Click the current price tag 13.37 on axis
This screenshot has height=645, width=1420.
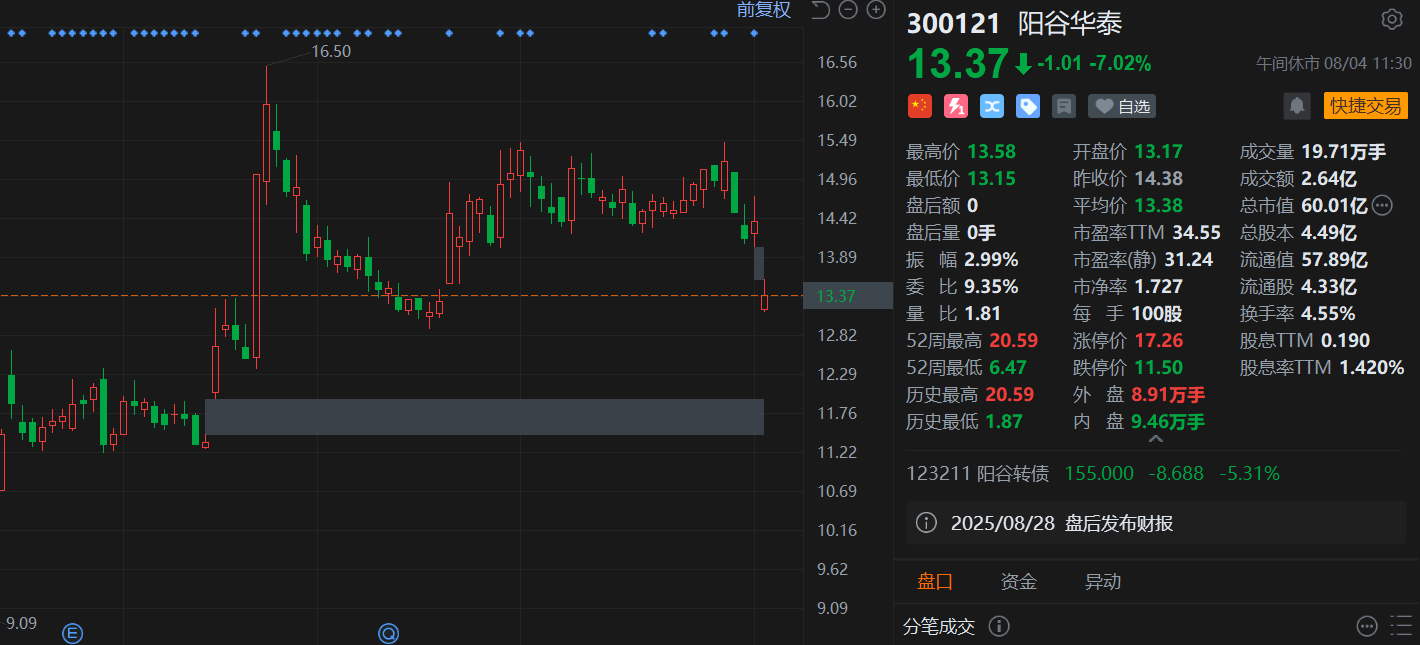click(848, 295)
